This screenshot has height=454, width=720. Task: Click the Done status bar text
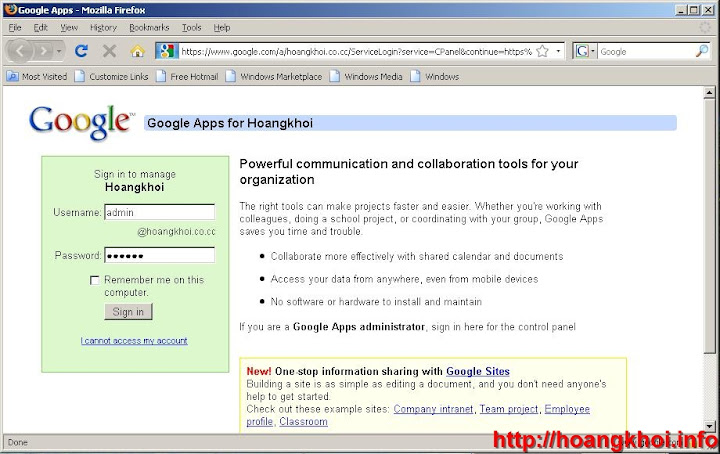point(17,442)
